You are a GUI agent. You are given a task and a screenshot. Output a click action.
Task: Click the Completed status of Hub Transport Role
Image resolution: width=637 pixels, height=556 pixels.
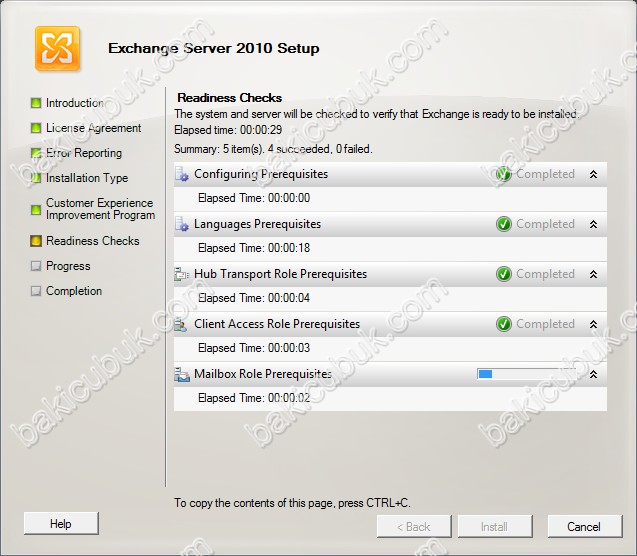[x=546, y=274]
